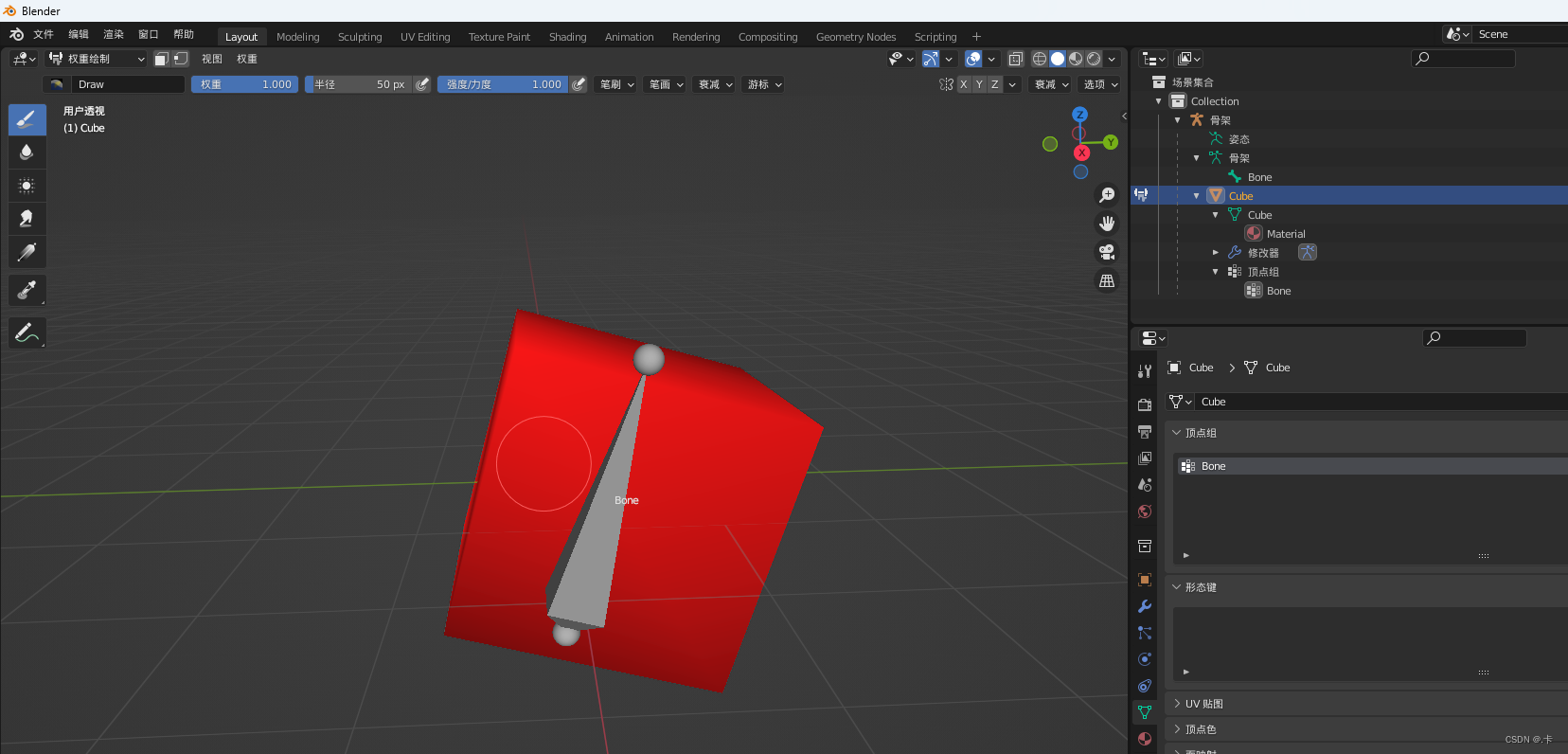This screenshot has width=1568, height=754.
Task: Select the Blur tool in the toolbar
Action: pos(27,153)
